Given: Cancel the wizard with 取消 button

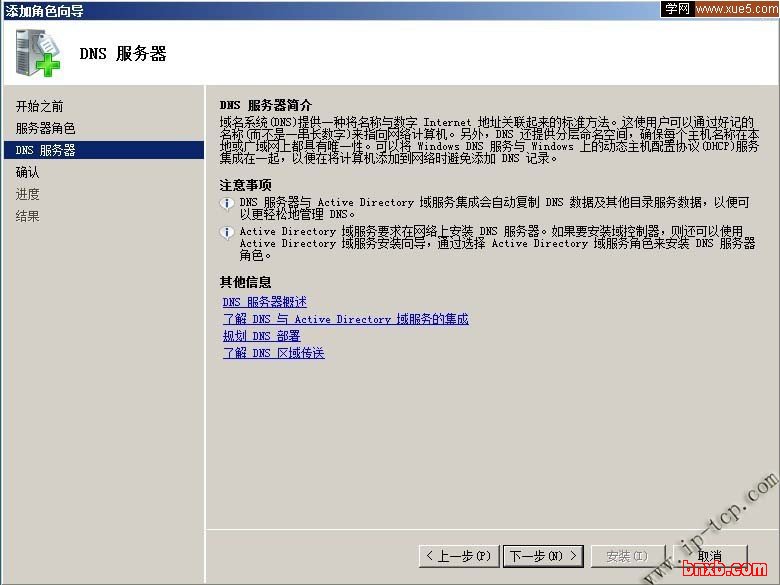Looking at the screenshot, I should 710,556.
